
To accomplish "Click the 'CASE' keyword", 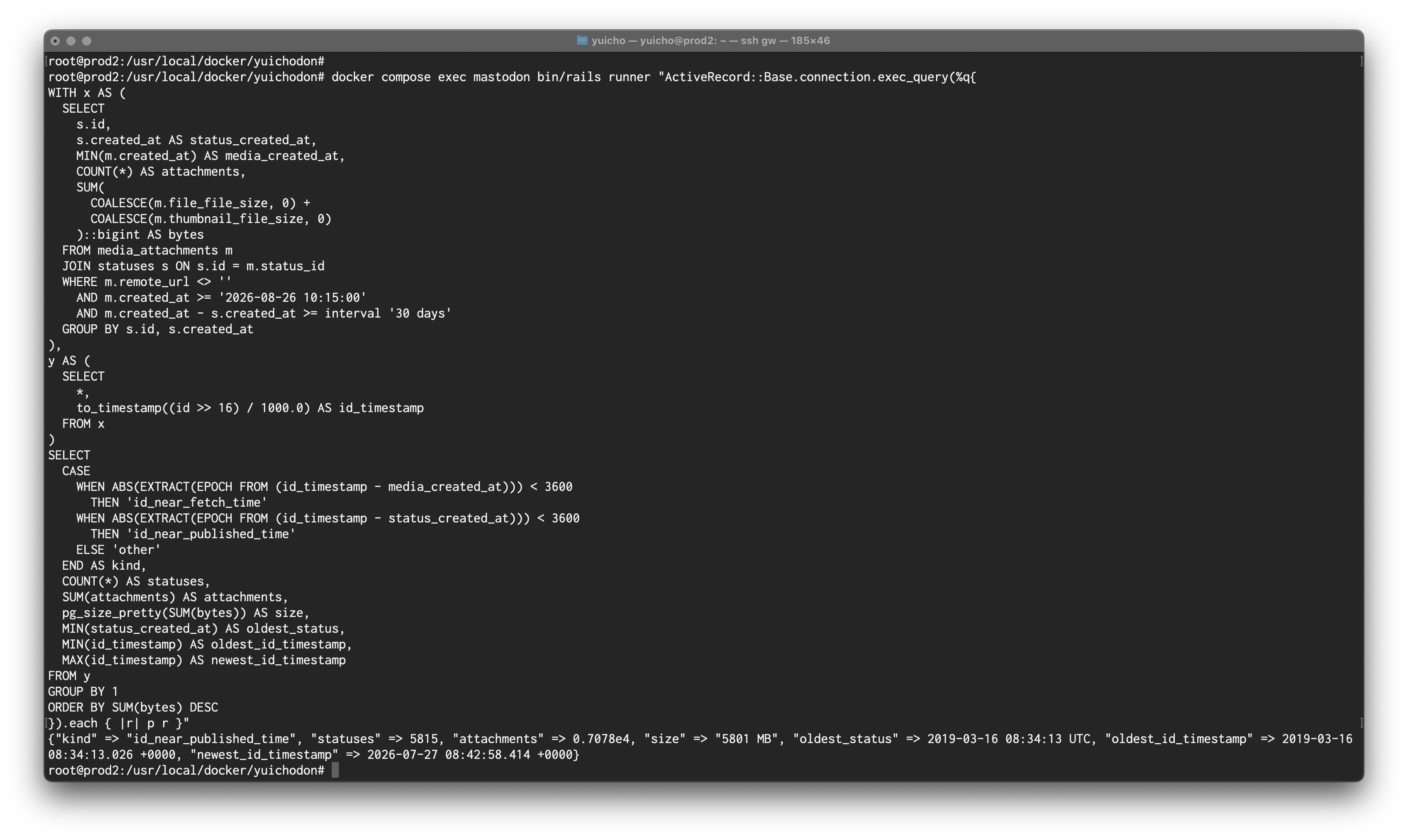I will pos(76,471).
